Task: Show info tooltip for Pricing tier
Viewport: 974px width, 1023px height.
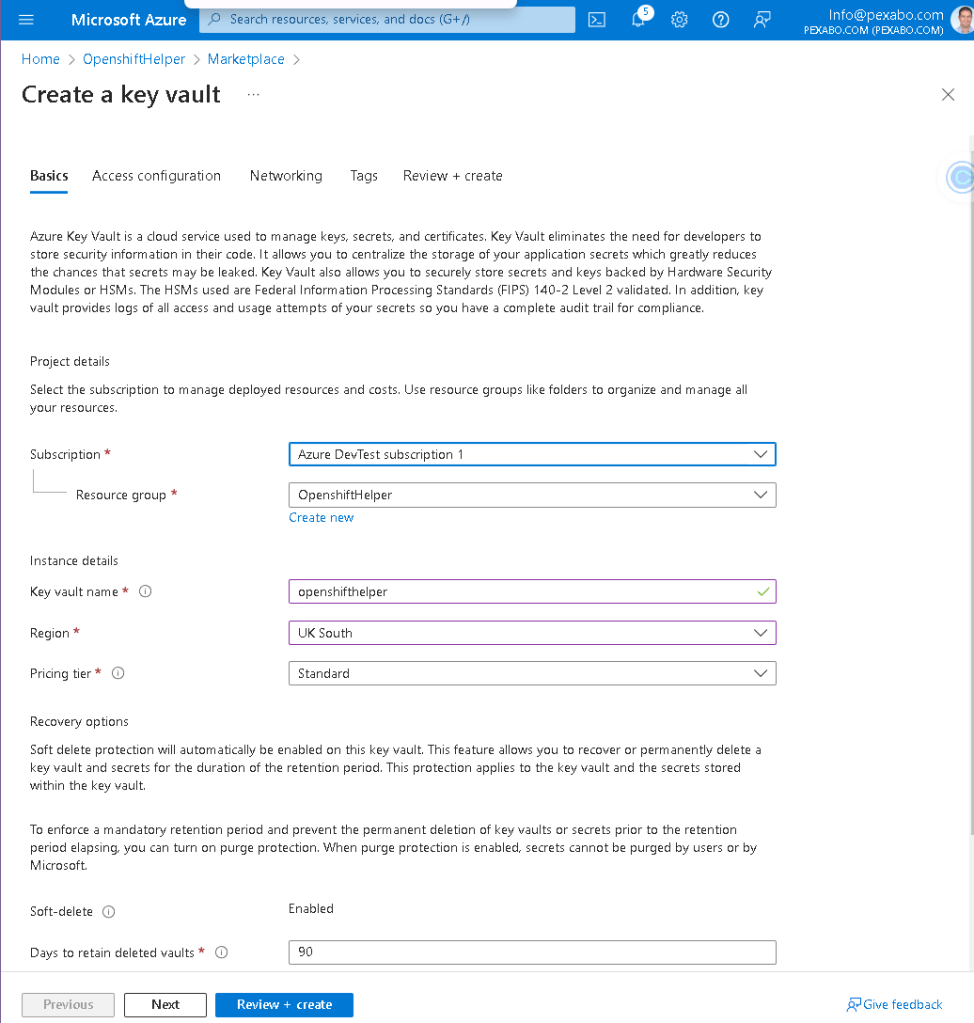Action: pyautogui.click(x=118, y=673)
